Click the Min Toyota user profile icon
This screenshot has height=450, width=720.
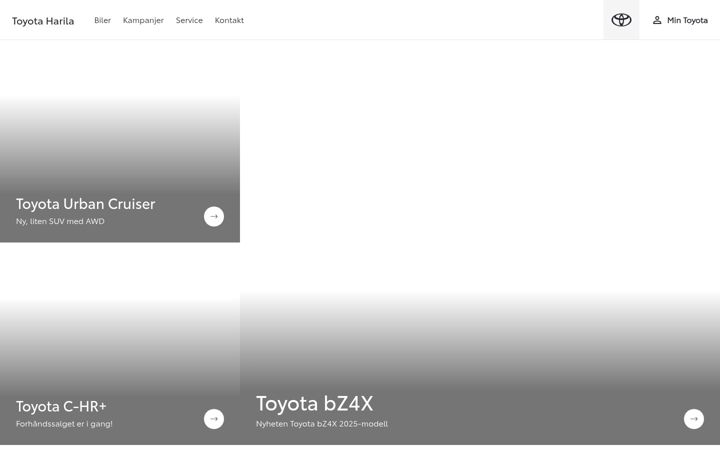click(x=657, y=20)
